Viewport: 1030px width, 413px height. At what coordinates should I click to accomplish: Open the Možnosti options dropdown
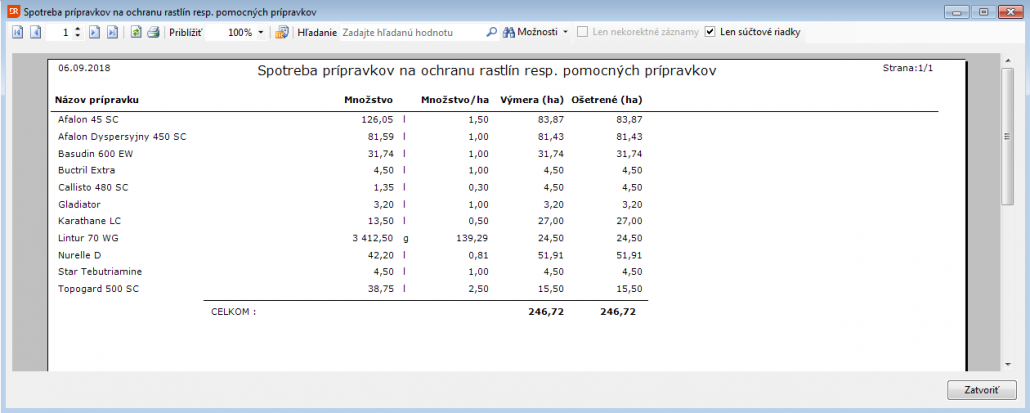536,32
